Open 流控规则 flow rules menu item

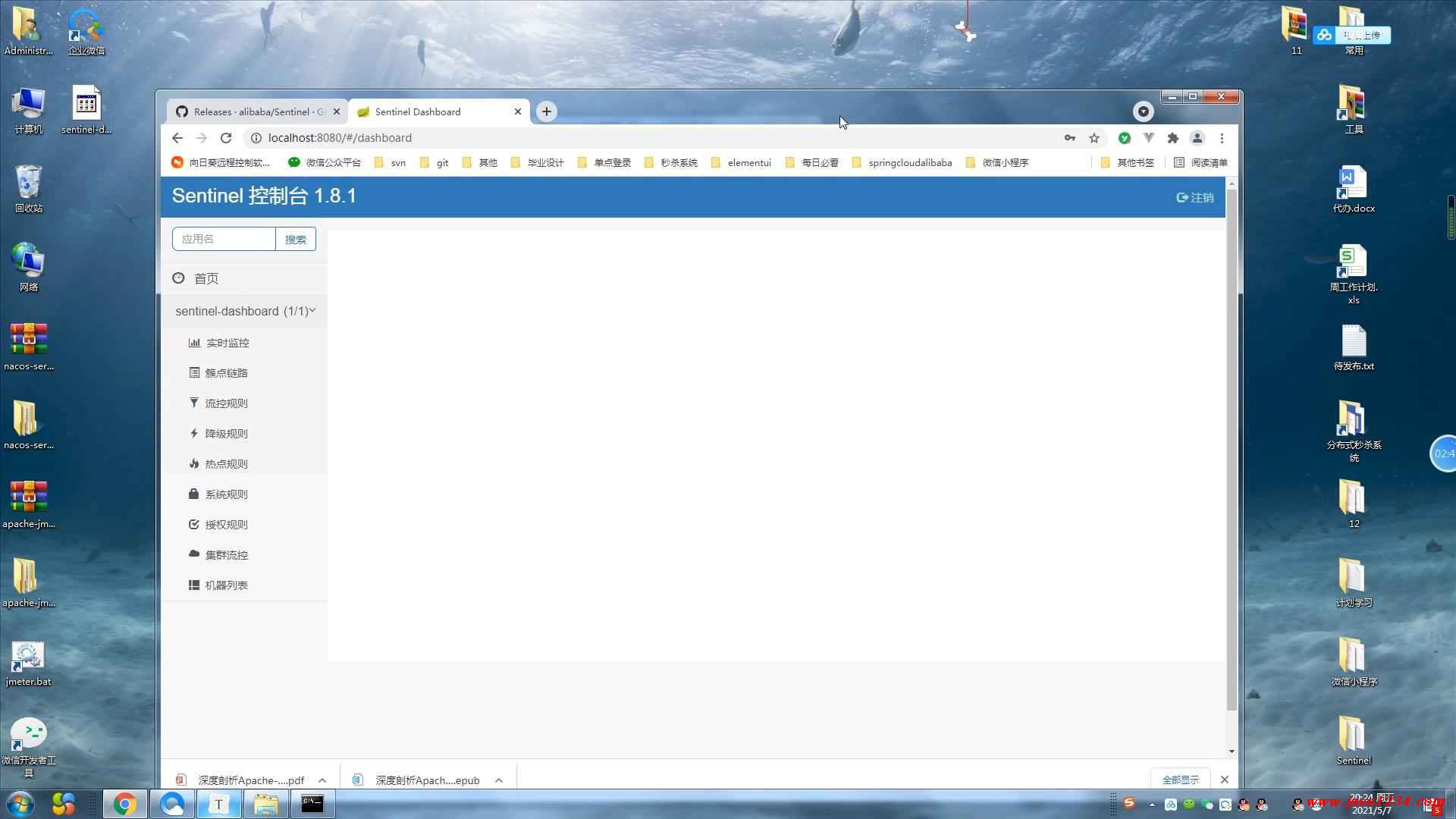[218, 403]
